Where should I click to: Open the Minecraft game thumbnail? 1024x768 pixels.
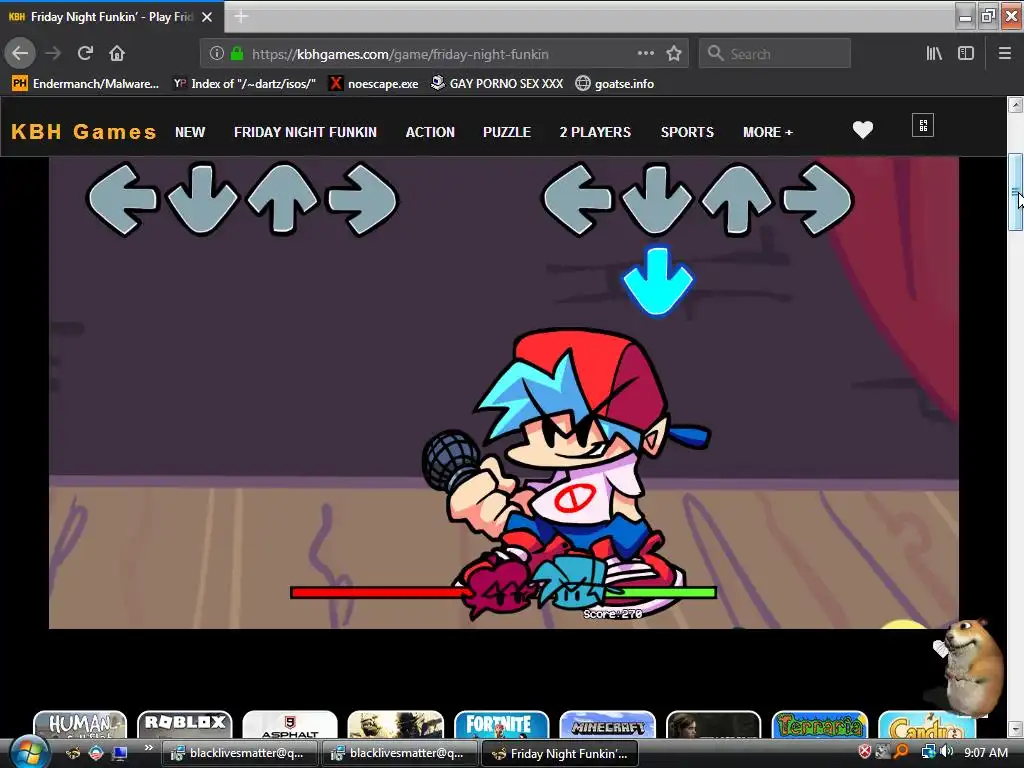[x=607, y=724]
